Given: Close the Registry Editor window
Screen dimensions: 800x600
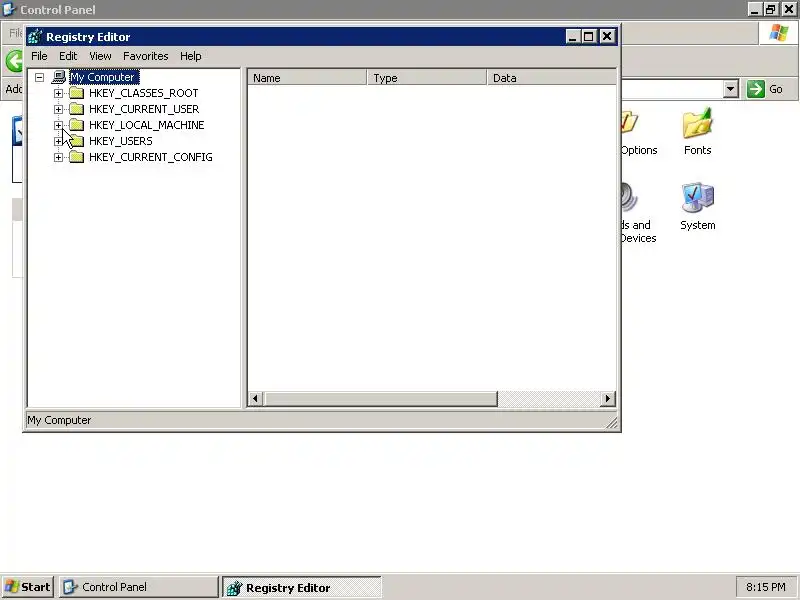Looking at the screenshot, I should pos(607,37).
